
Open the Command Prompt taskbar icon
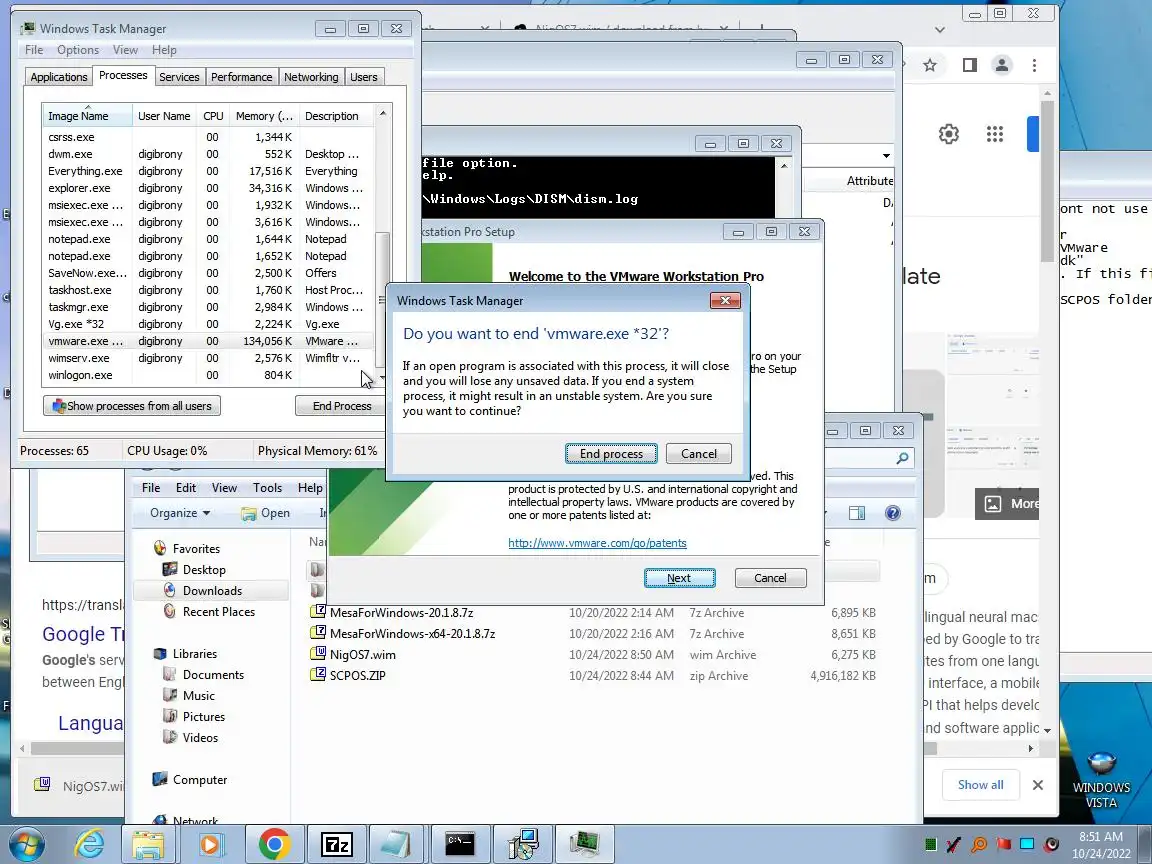click(x=460, y=844)
